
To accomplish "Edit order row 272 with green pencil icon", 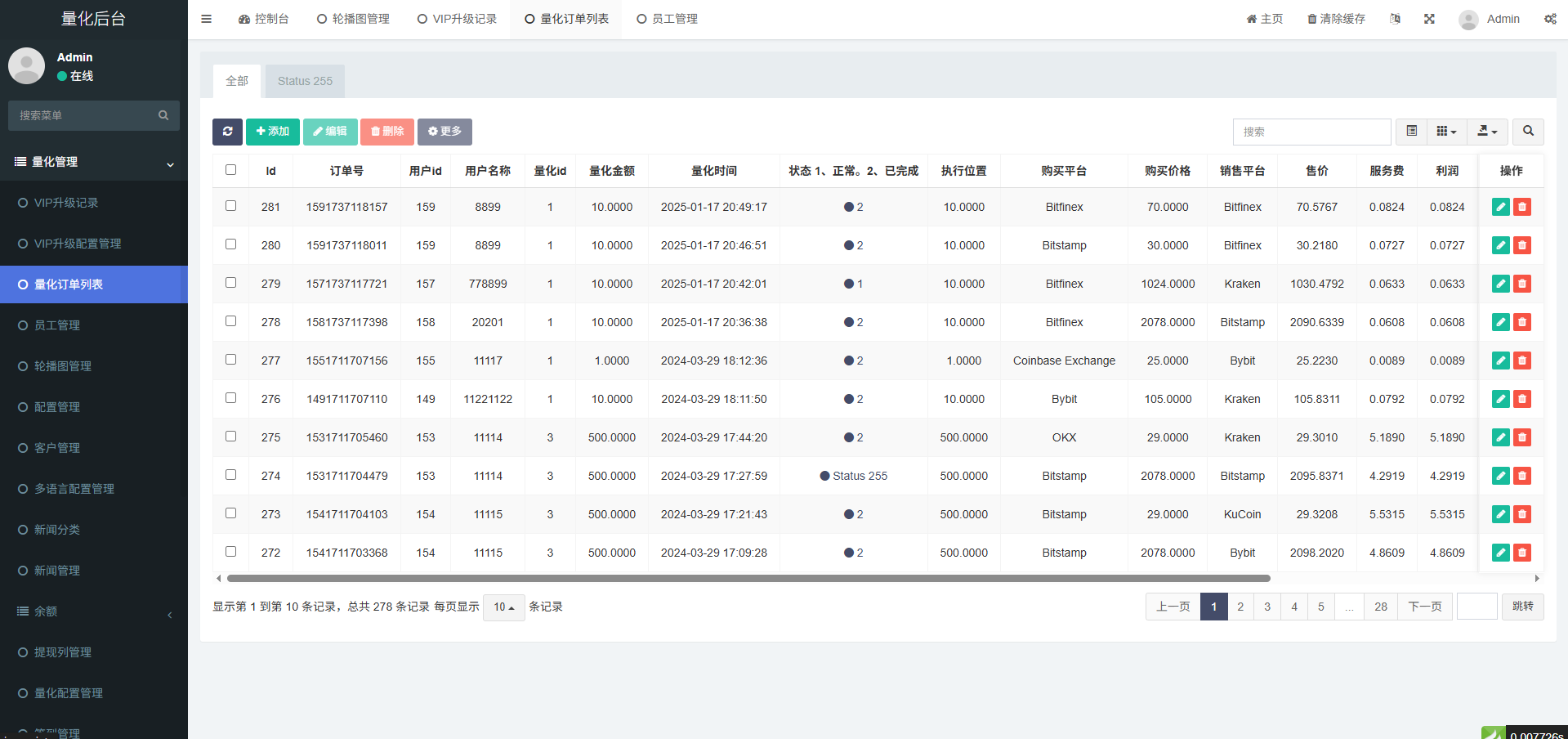I will click(x=1501, y=553).
